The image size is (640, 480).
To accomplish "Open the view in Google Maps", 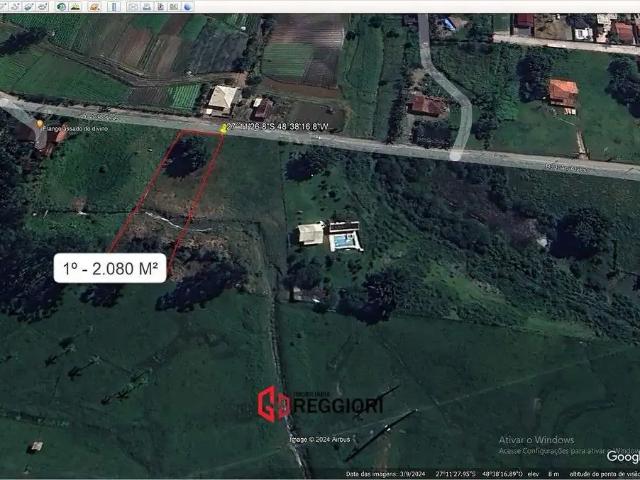I will (174, 6).
